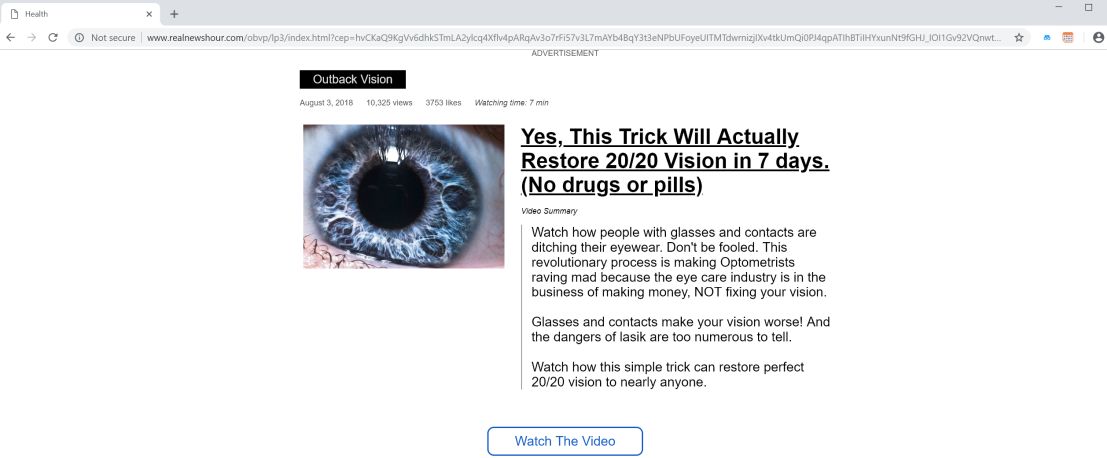Close the Health tab
Screen dimensions: 1107x458
click(149, 14)
